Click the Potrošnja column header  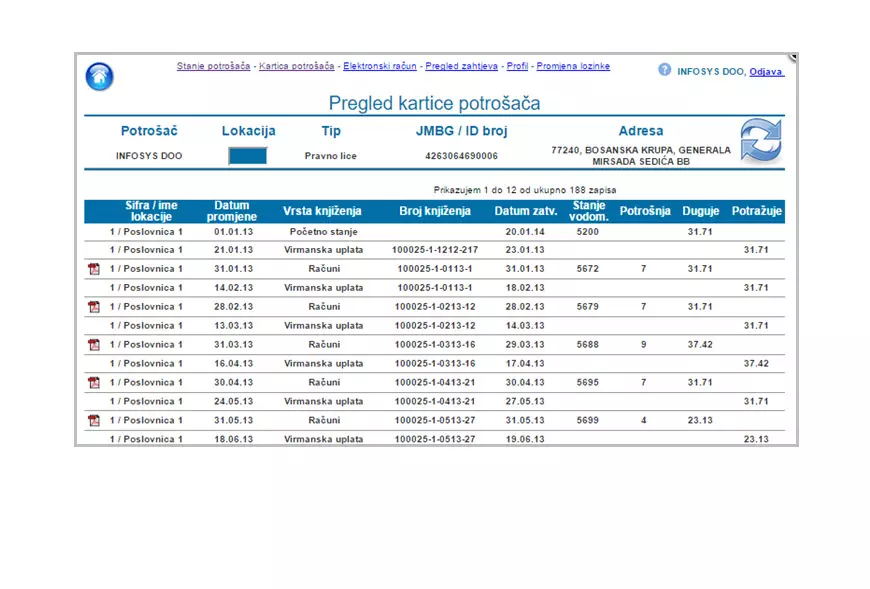pyautogui.click(x=644, y=211)
